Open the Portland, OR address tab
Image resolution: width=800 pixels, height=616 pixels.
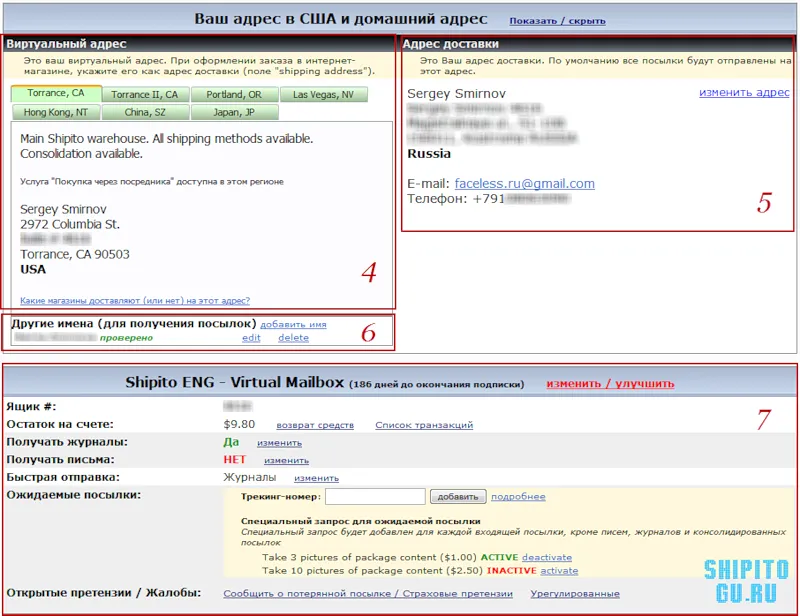(x=234, y=94)
